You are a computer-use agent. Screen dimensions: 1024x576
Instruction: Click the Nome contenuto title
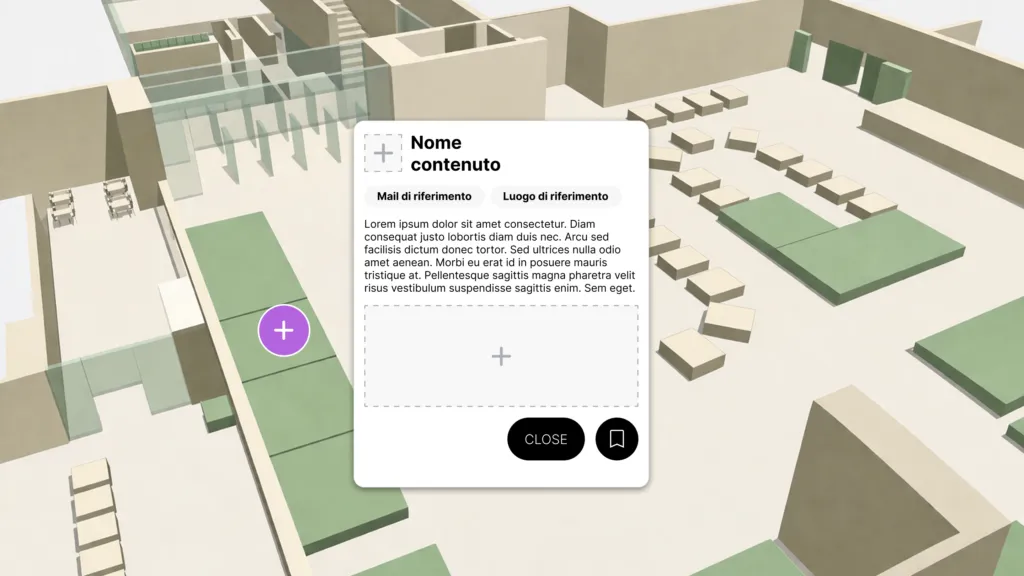(455, 153)
